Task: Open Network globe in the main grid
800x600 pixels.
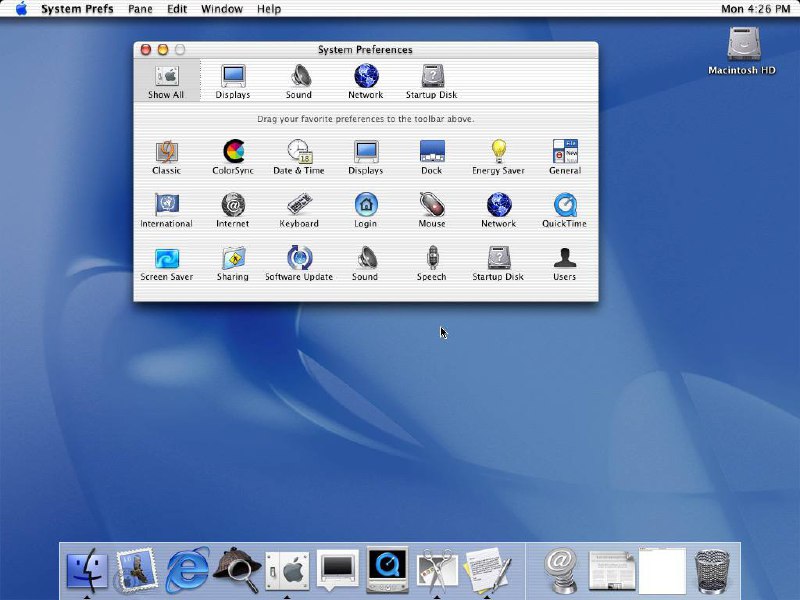Action: click(x=498, y=210)
